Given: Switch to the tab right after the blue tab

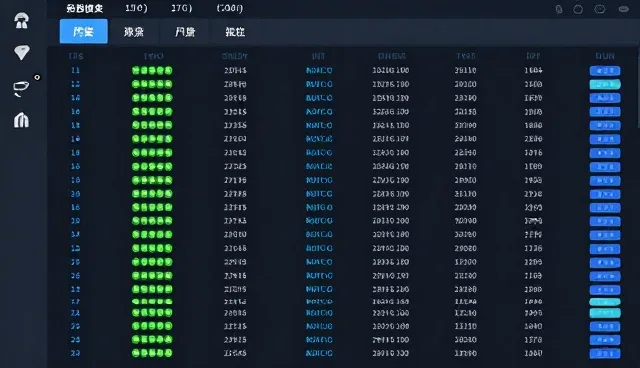Looking at the screenshot, I should click(x=134, y=31).
